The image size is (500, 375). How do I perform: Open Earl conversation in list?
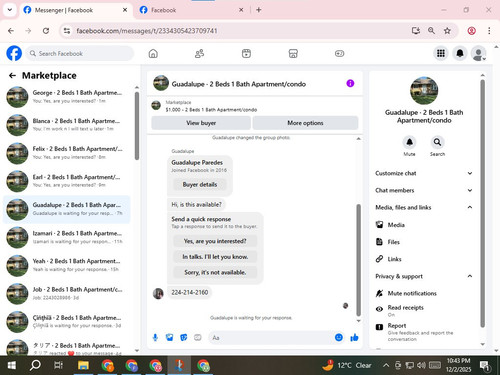[x=67, y=181]
